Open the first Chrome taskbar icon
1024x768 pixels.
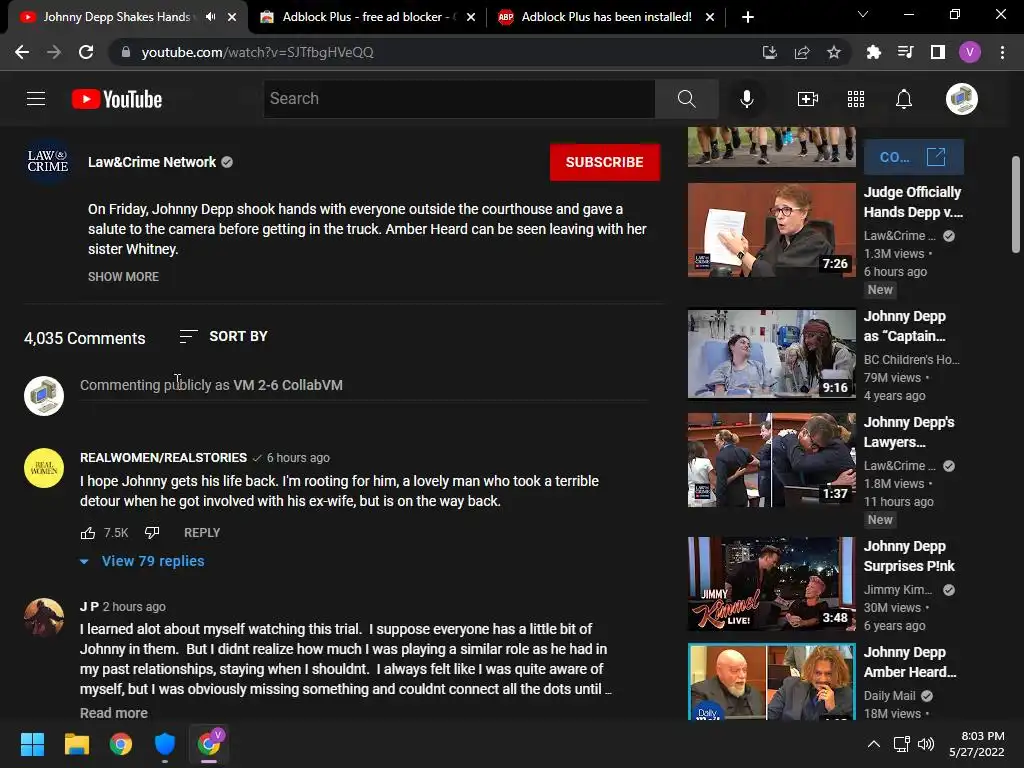(121, 744)
